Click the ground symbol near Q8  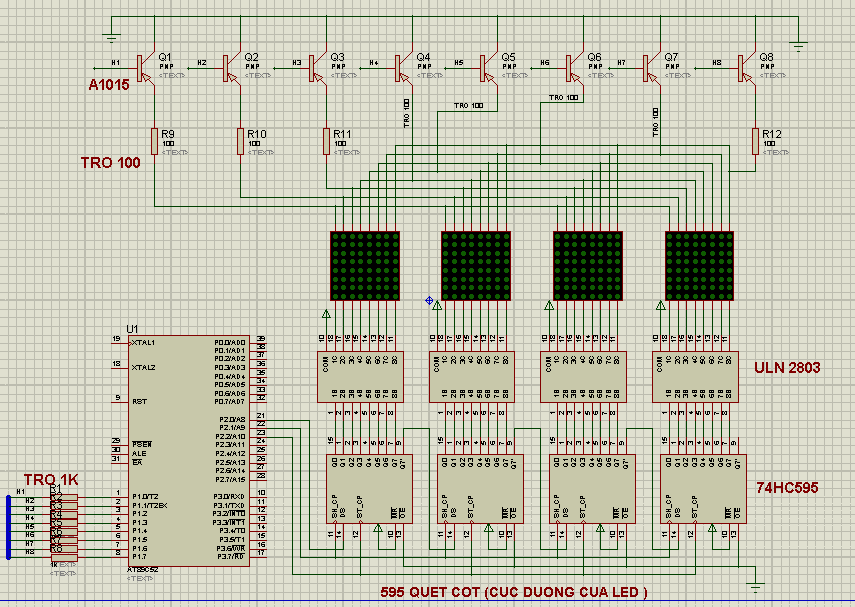point(798,46)
